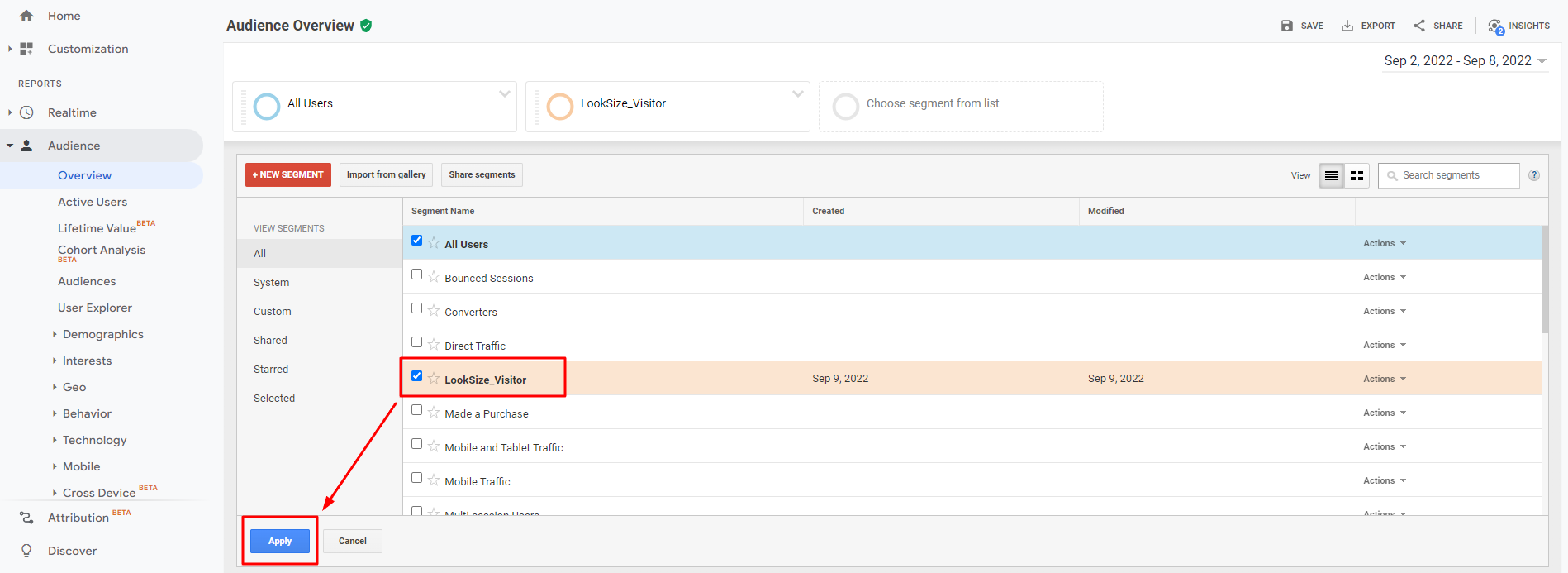Check the Made a Purchase checkbox
1568x573 pixels.
(416, 410)
